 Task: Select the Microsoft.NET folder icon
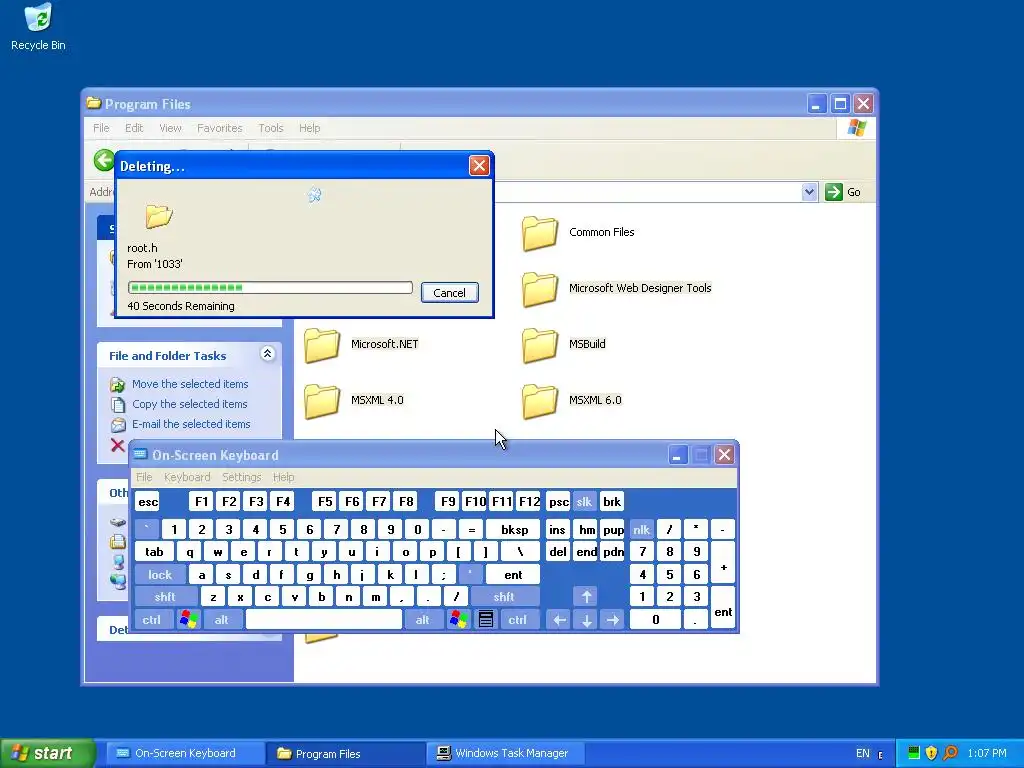(322, 345)
